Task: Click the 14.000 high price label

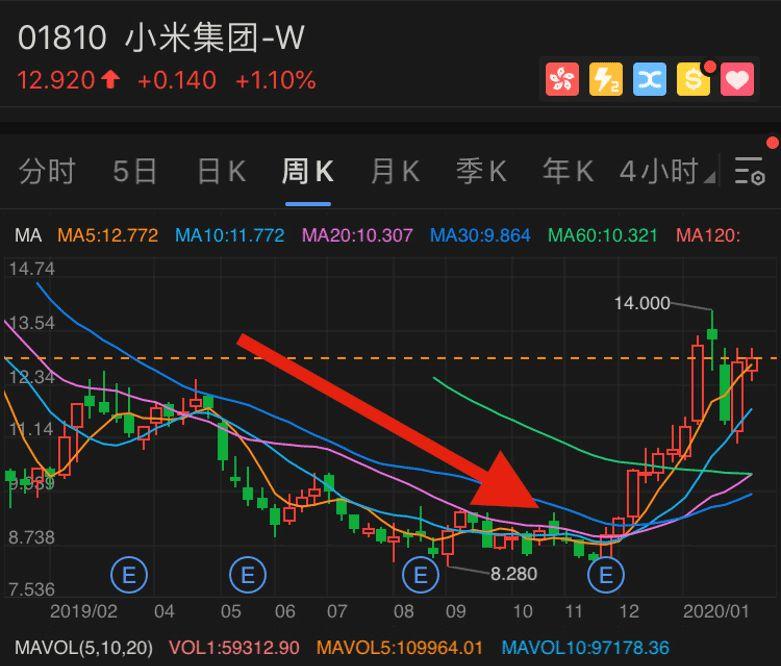Action: tap(642, 303)
